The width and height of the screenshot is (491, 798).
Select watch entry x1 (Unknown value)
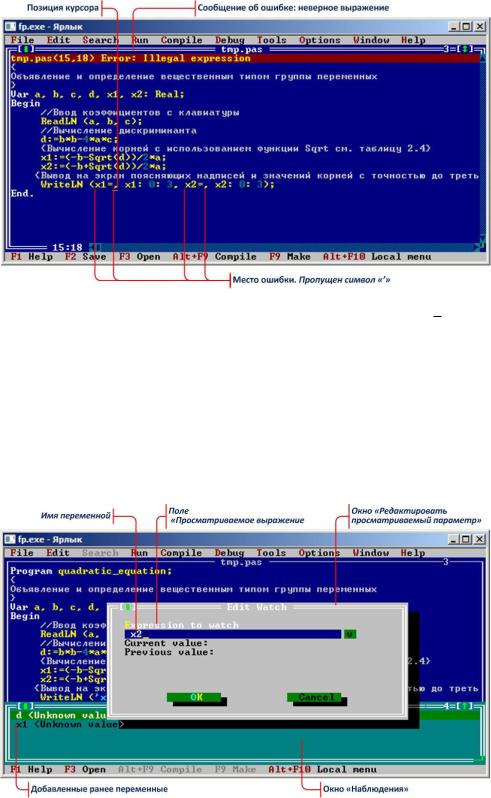point(70,725)
